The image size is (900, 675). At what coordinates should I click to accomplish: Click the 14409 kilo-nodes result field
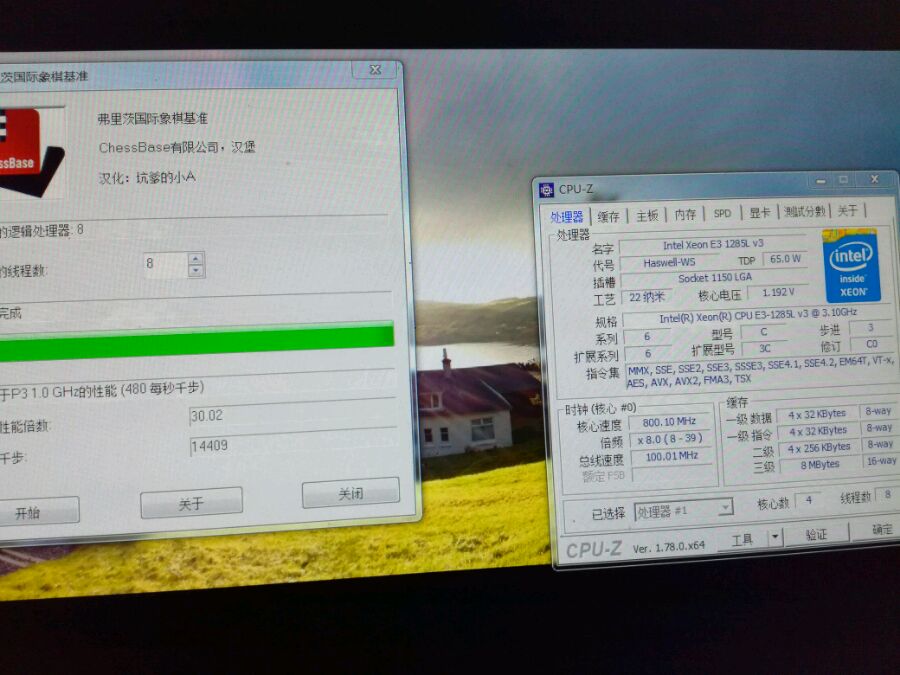coord(292,446)
